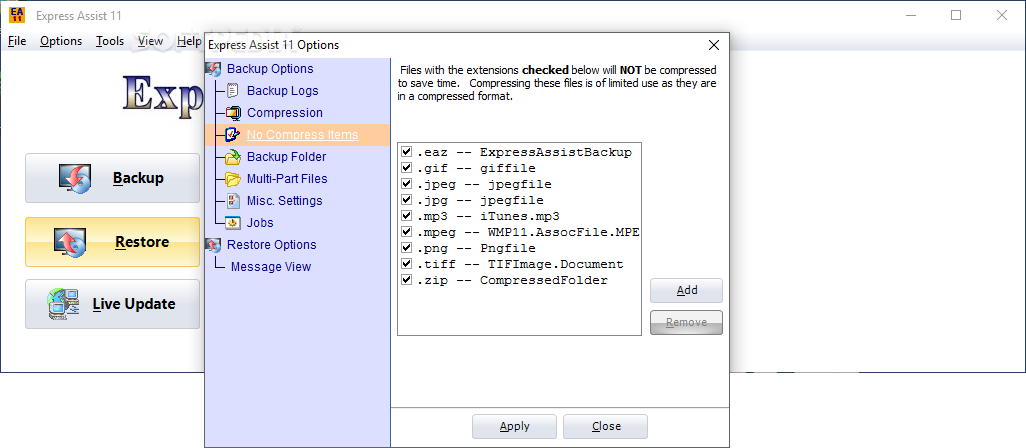Screen dimensions: 1026x448
Task: Click the Backup Options tree icon
Action: 213,69
